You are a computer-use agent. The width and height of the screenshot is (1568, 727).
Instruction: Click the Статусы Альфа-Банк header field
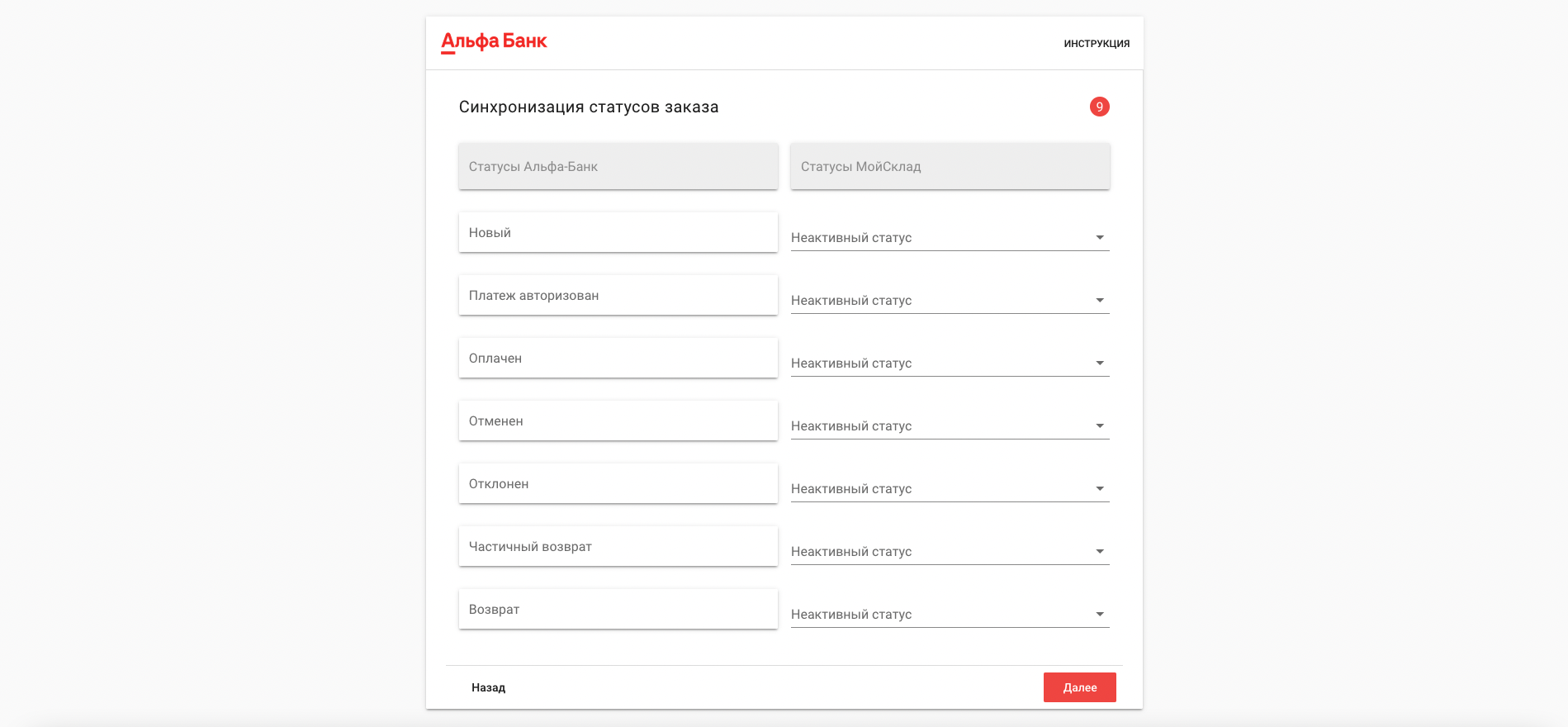point(618,167)
